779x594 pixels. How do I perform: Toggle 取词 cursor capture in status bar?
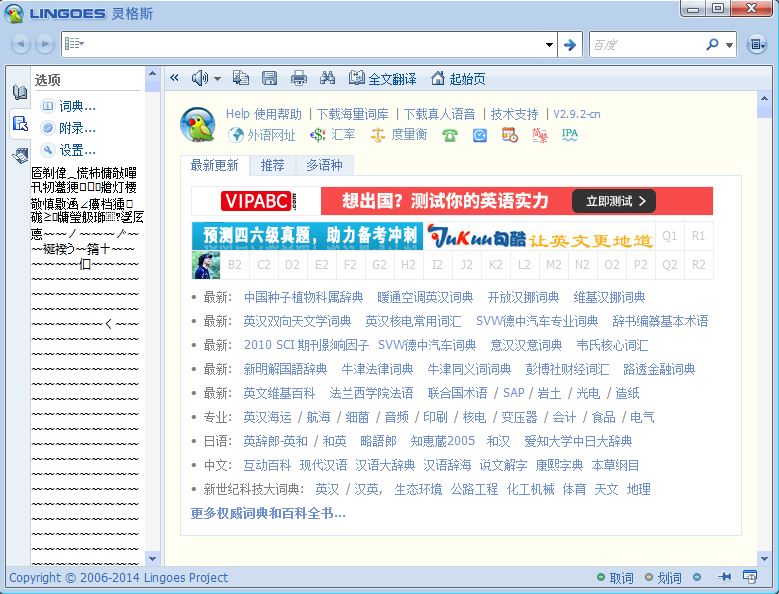coord(616,578)
